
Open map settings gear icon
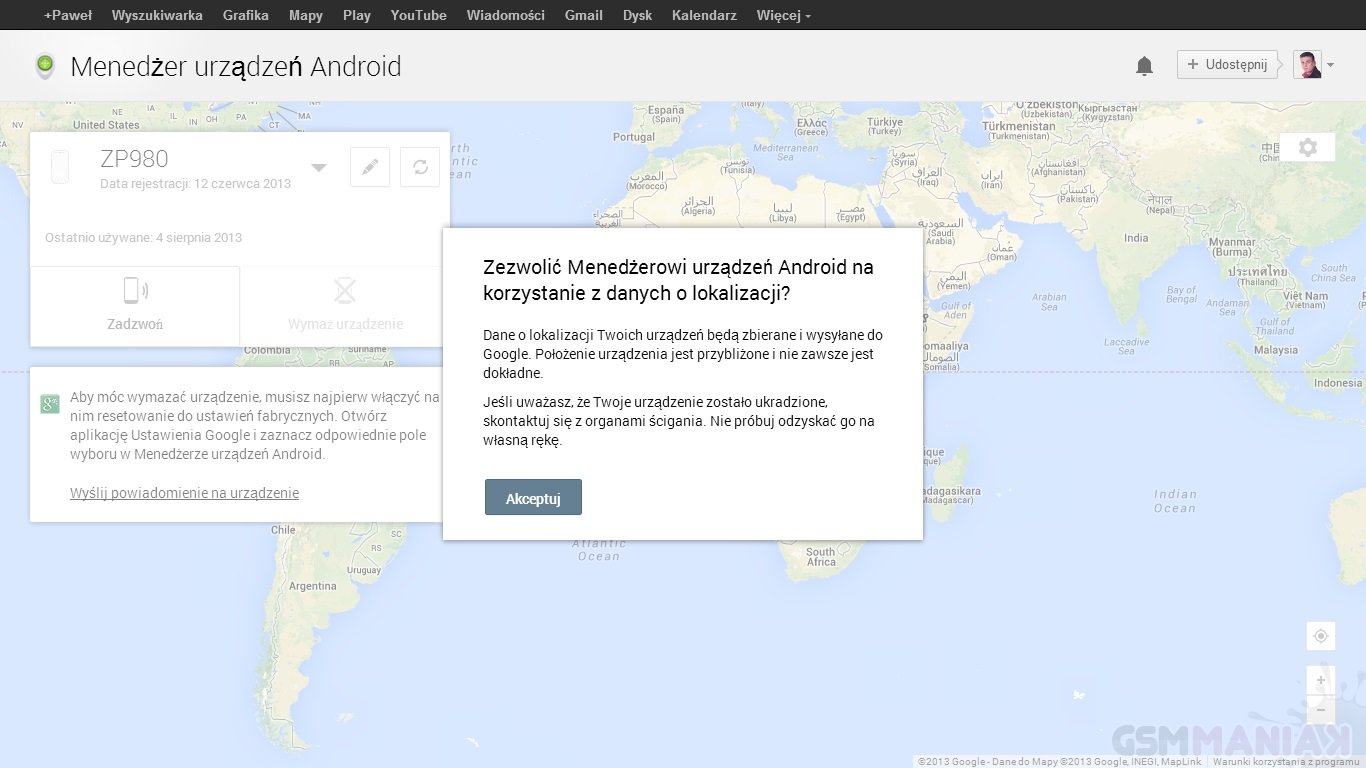(x=1307, y=148)
